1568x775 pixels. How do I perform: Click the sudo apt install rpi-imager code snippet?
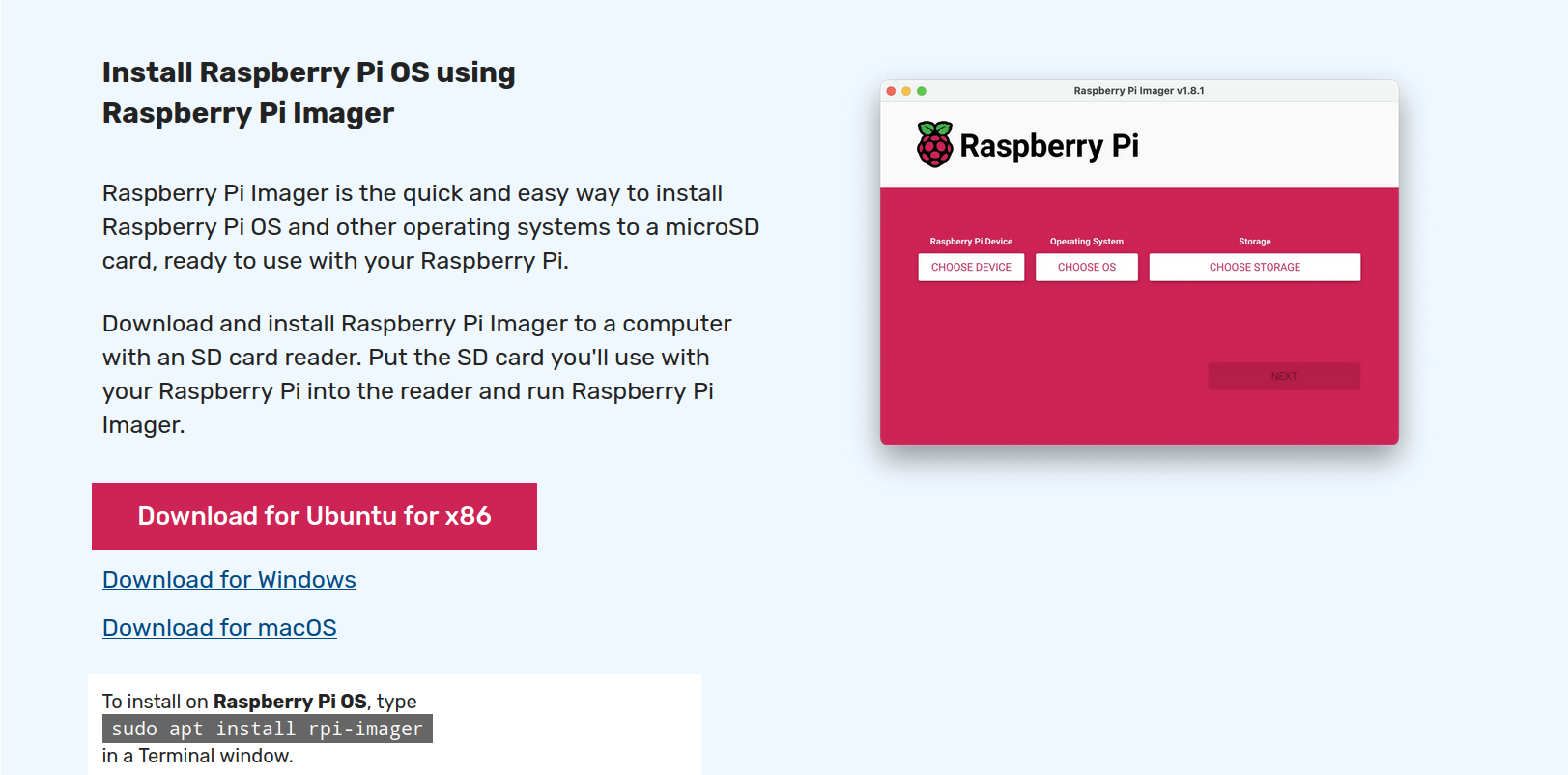click(x=268, y=729)
